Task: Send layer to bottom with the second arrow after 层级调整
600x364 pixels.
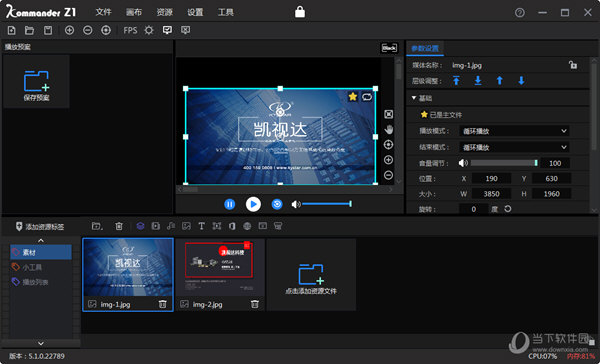Action: (478, 81)
